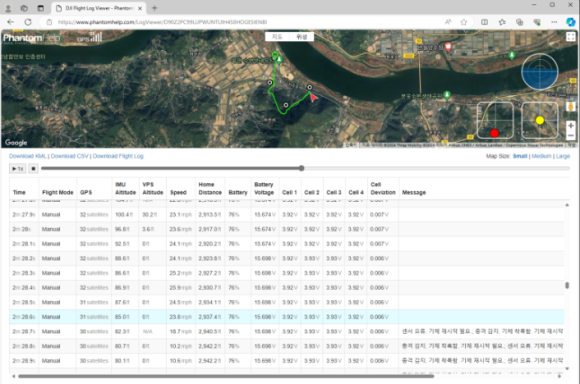Zoom out on the map
The width and height of the screenshot is (580, 384).
pos(571,136)
